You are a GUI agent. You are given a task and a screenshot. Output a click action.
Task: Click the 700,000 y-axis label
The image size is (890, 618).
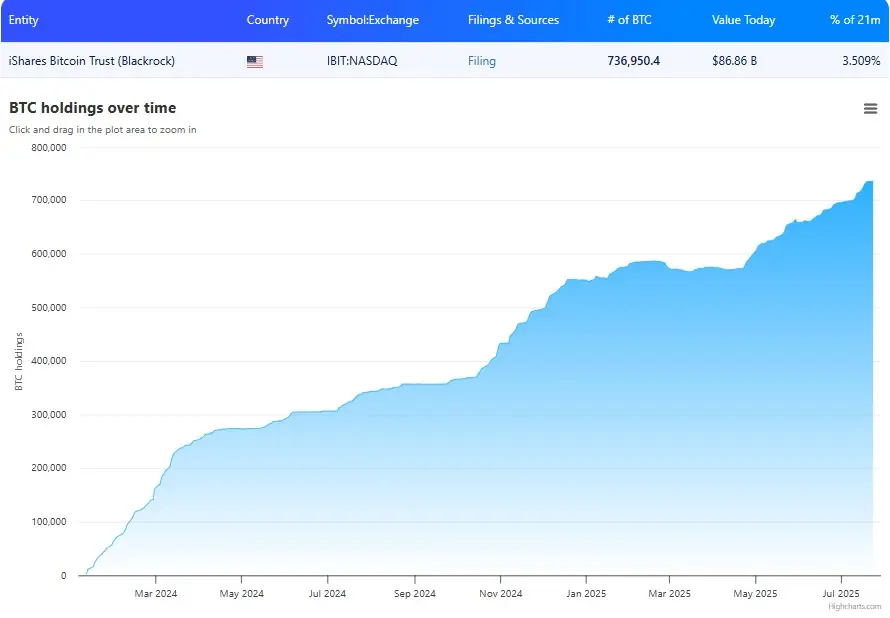[49, 200]
